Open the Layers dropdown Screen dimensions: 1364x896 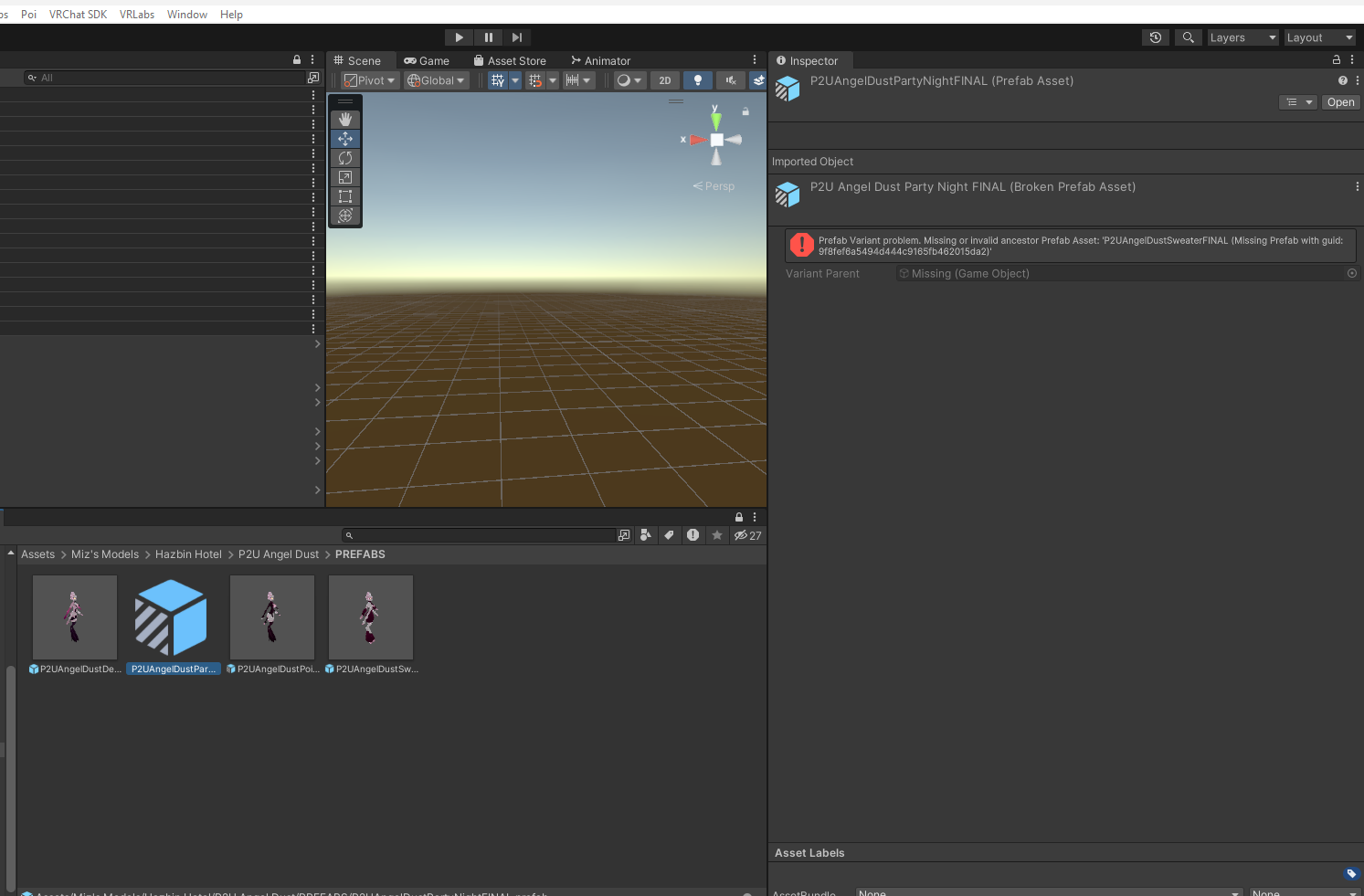pyautogui.click(x=1242, y=37)
